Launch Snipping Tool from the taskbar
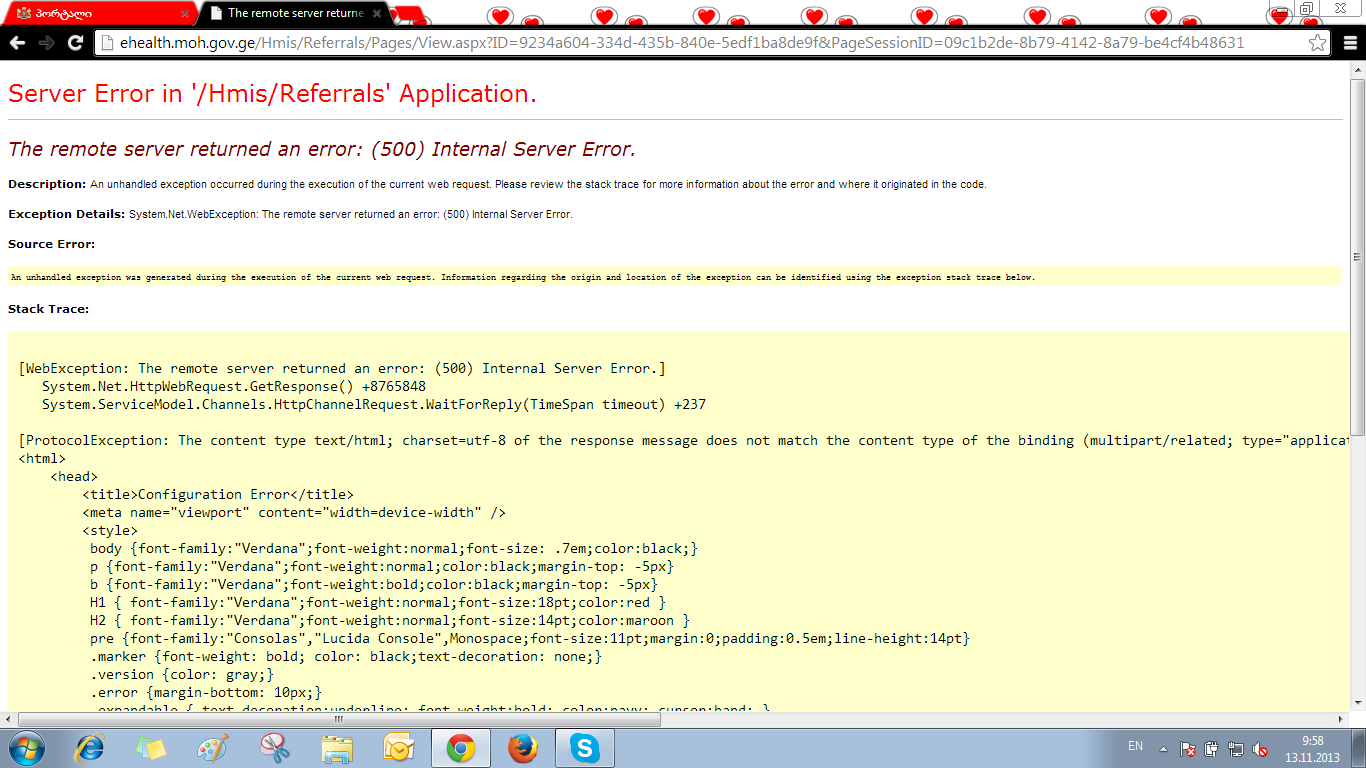The width and height of the screenshot is (1366, 768). point(274,747)
